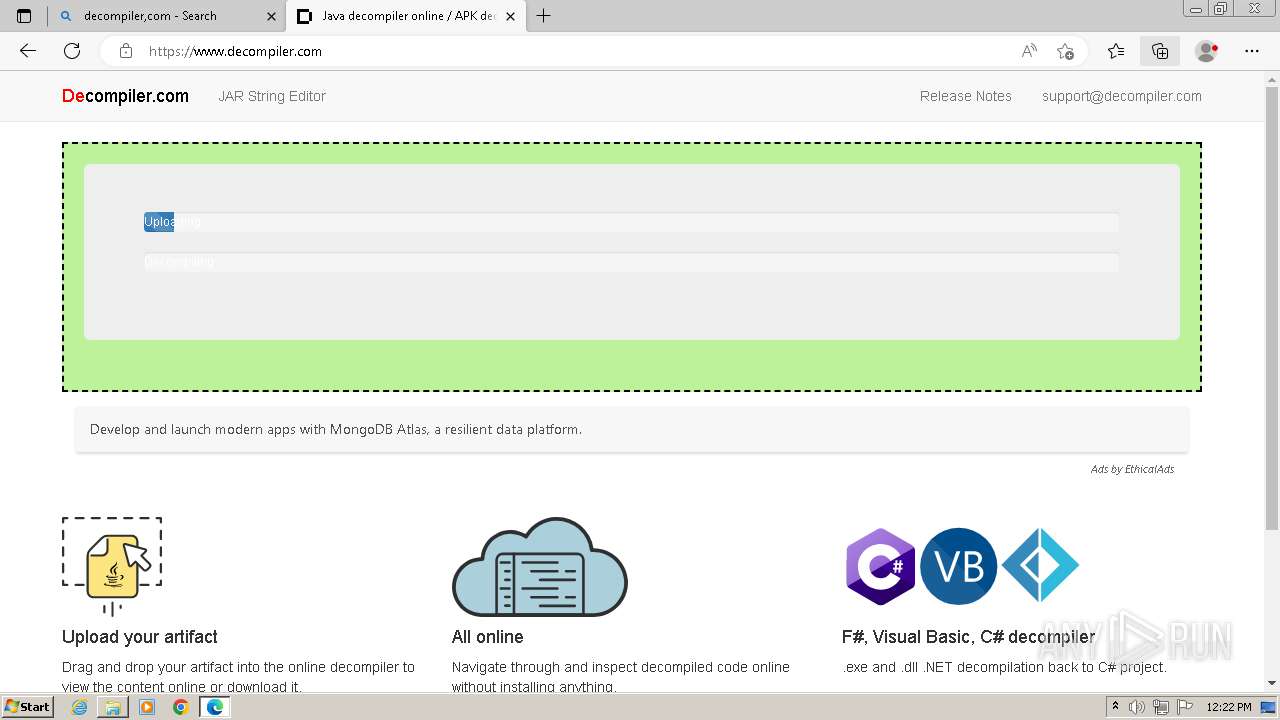
Task: Open the Action Center flag icon
Action: 1184,707
